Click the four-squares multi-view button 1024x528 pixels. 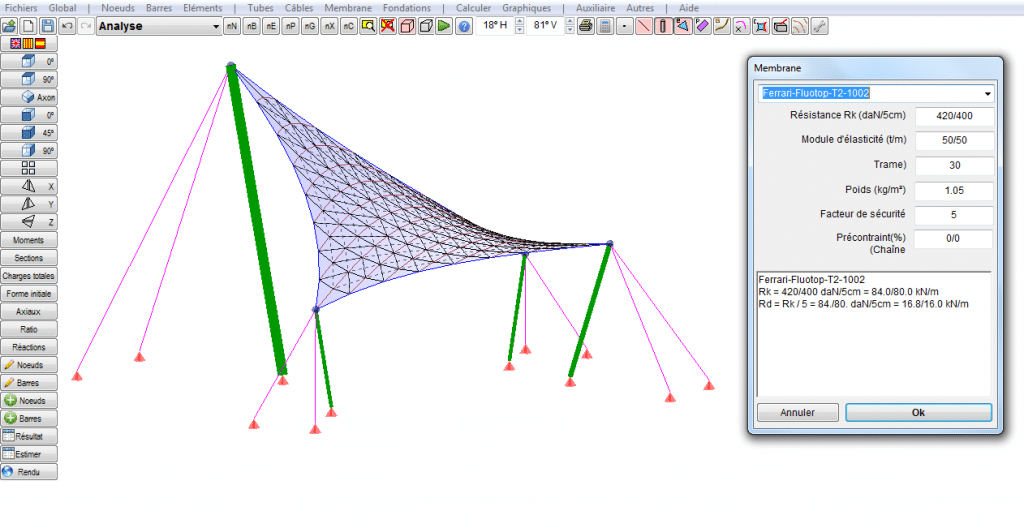pos(29,168)
